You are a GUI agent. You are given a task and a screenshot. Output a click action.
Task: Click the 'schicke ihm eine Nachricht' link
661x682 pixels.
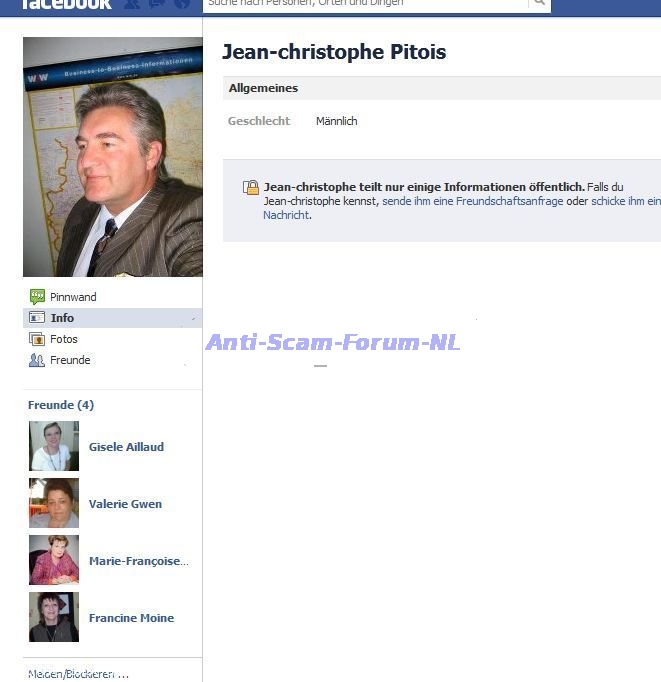pyautogui.click(x=625, y=201)
